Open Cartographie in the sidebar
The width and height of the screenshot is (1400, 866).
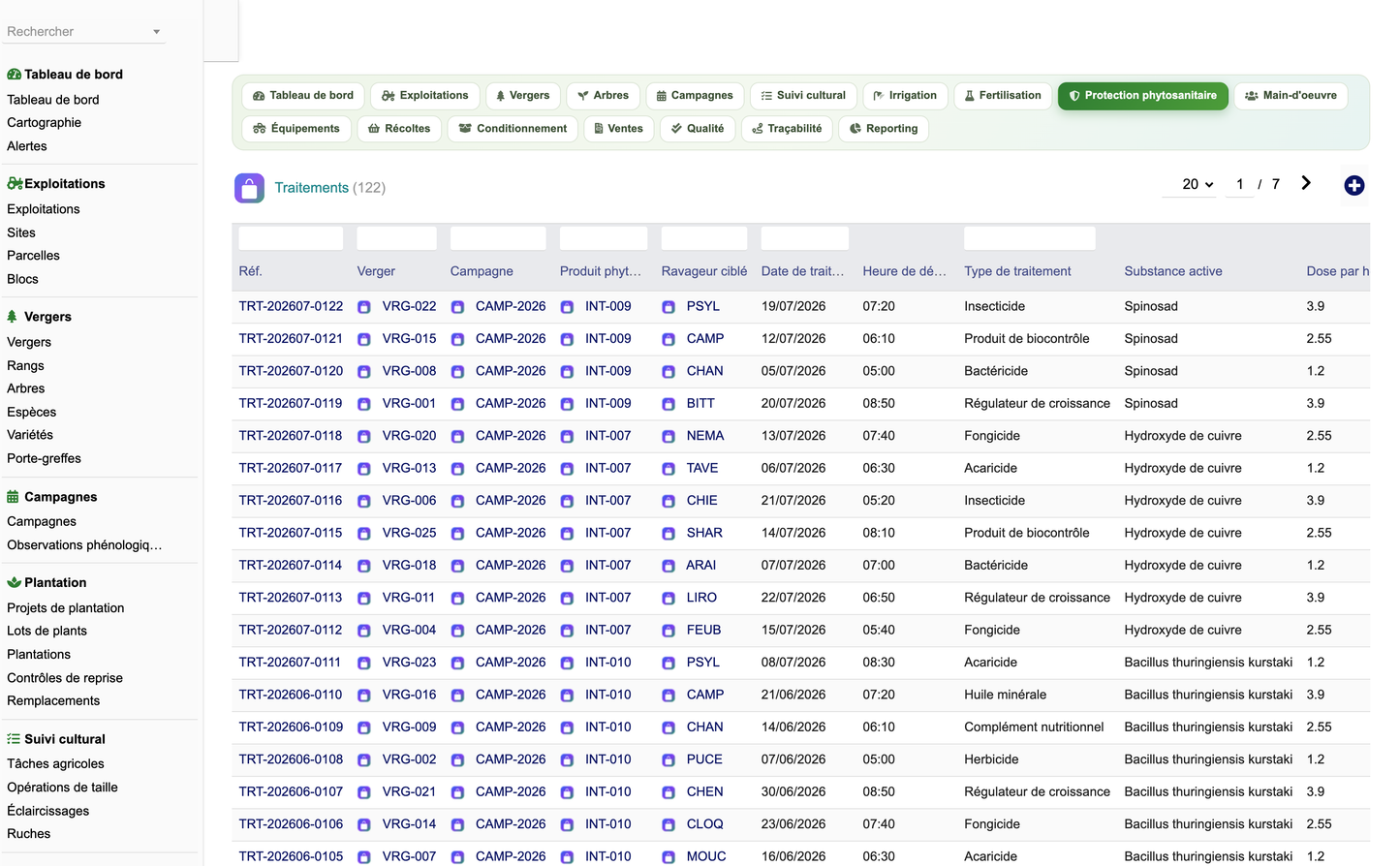(45, 123)
